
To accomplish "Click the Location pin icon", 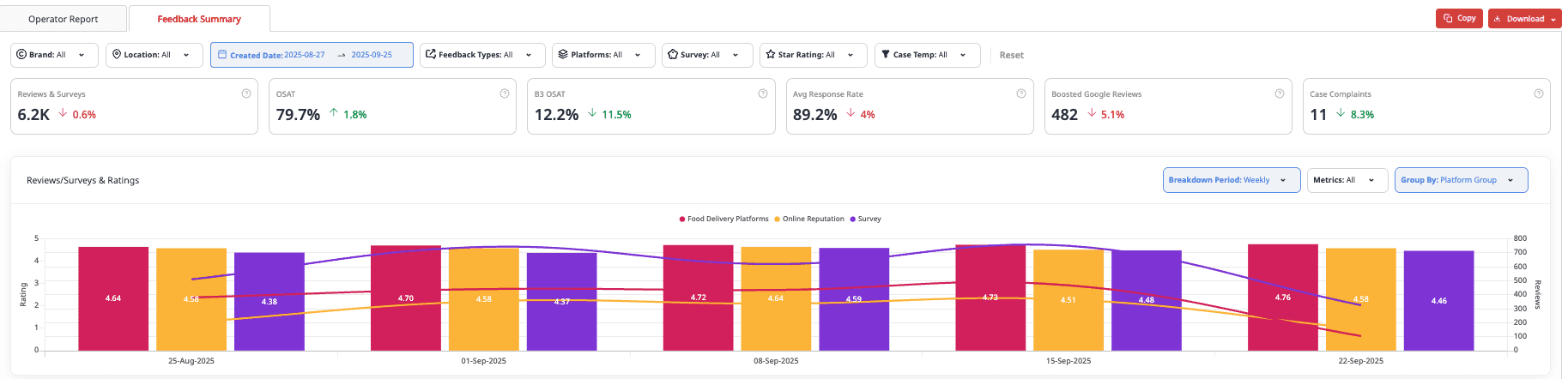I will [x=117, y=54].
